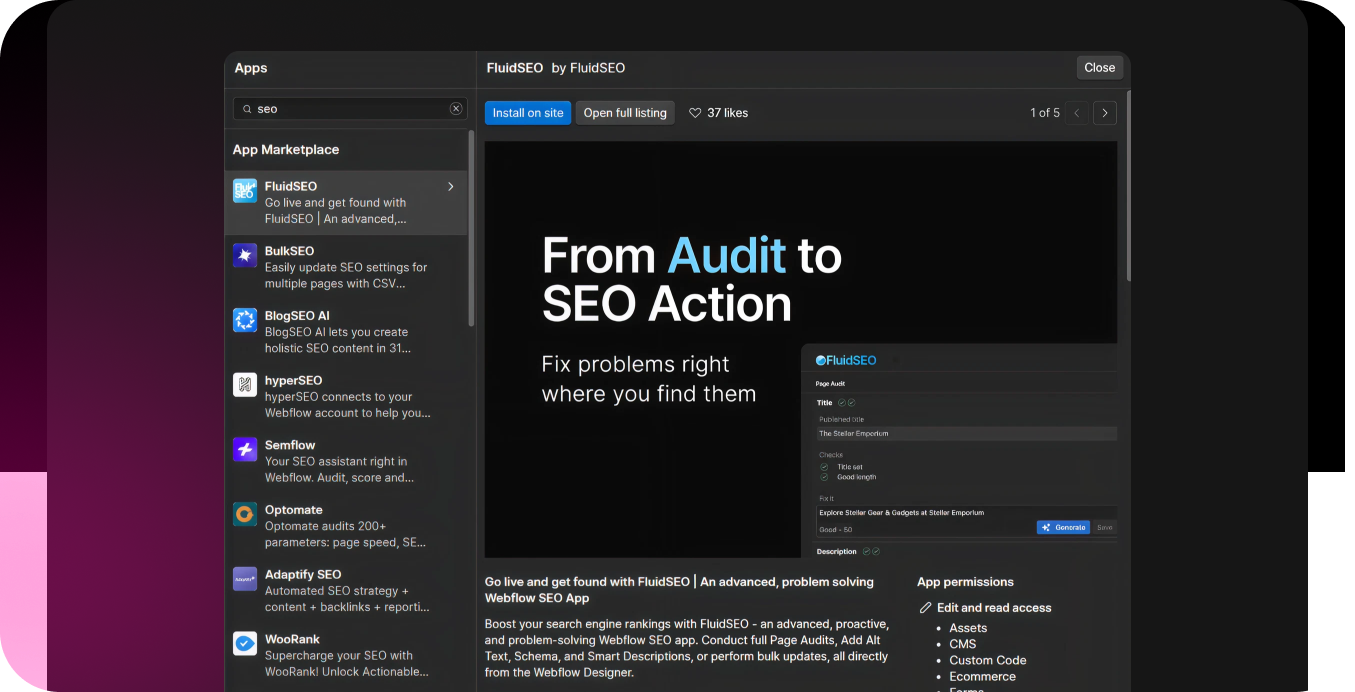Viewport: 1355px width, 692px height.
Task: Click the Ecommerce permission item
Action: click(x=982, y=676)
